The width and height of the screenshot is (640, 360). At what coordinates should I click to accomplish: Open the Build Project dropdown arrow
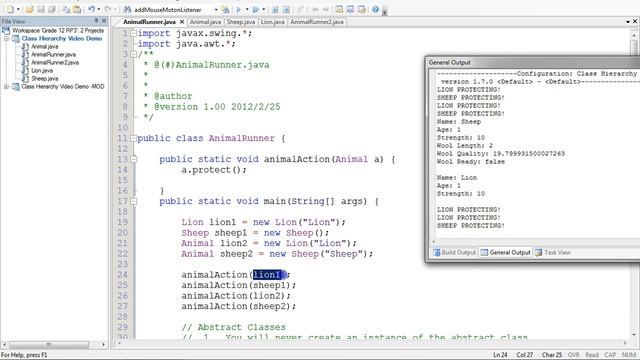pyautogui.click(x=247, y=9)
